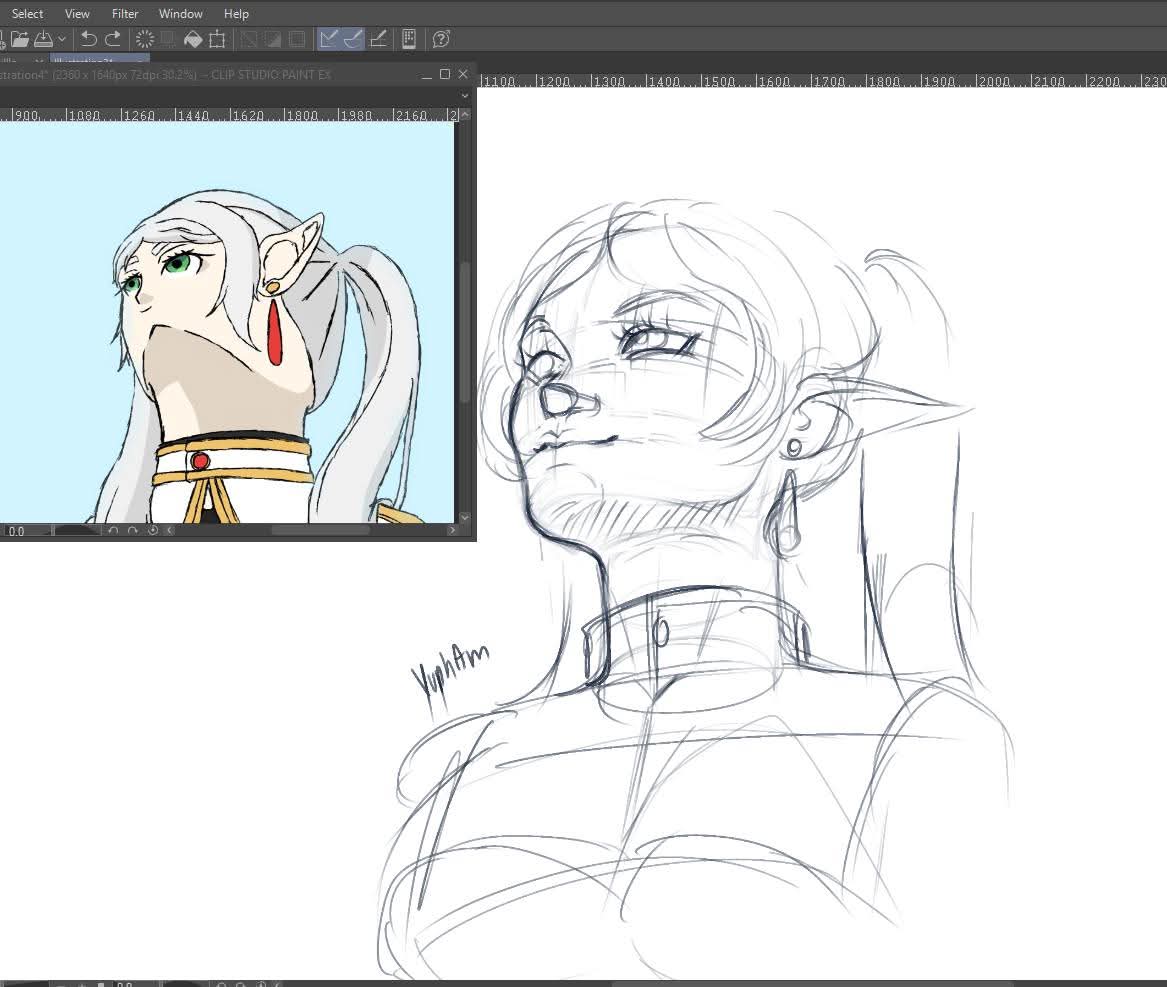
Task: Click the down arrow of floating window vertical scrollbar
Action: pos(465,517)
